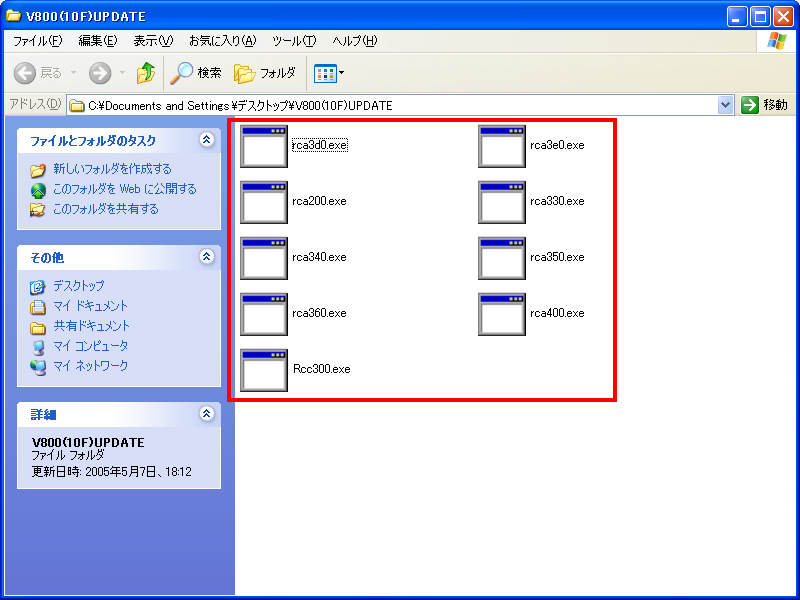This screenshot has width=800, height=600.
Task: Expand the address bar dropdown
Action: pyautogui.click(x=726, y=106)
